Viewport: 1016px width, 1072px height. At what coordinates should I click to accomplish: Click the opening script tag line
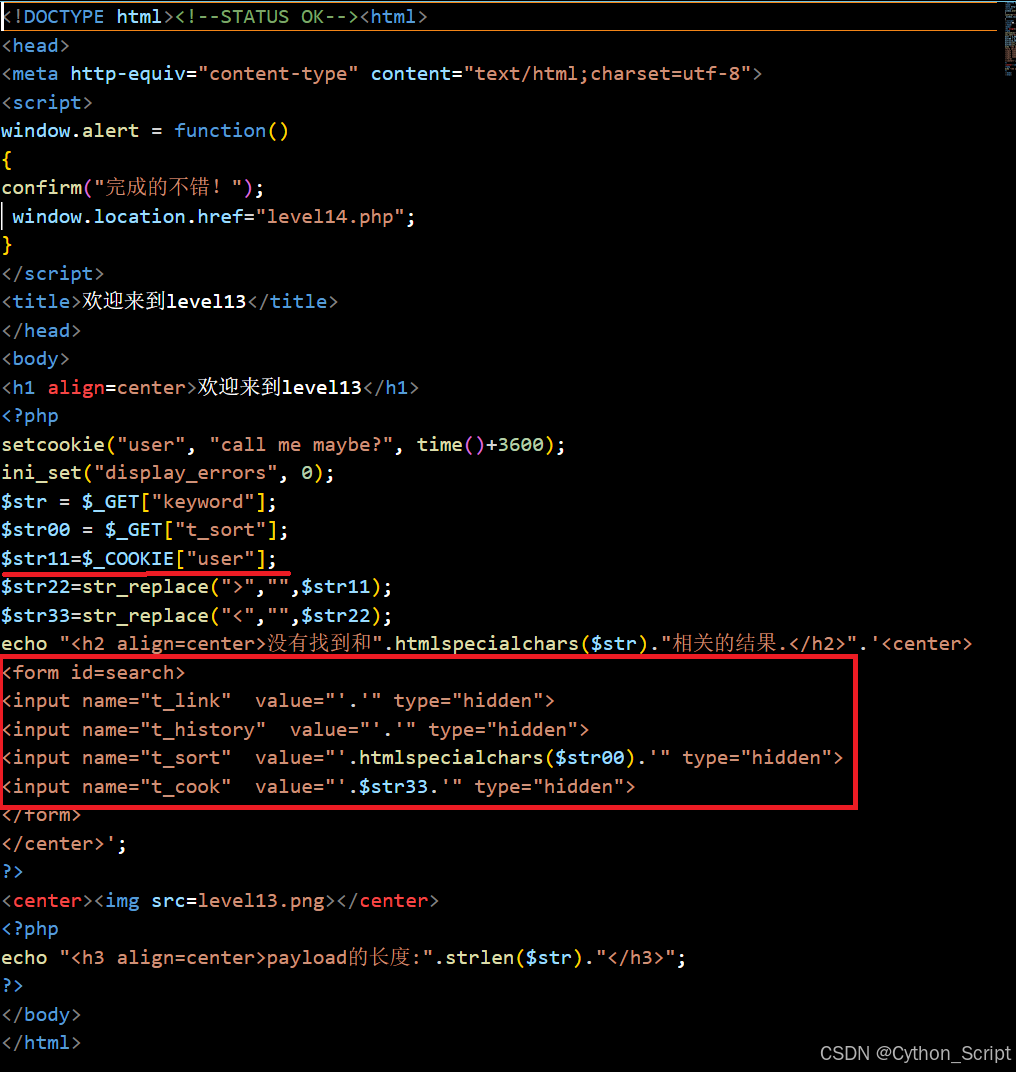[46, 103]
